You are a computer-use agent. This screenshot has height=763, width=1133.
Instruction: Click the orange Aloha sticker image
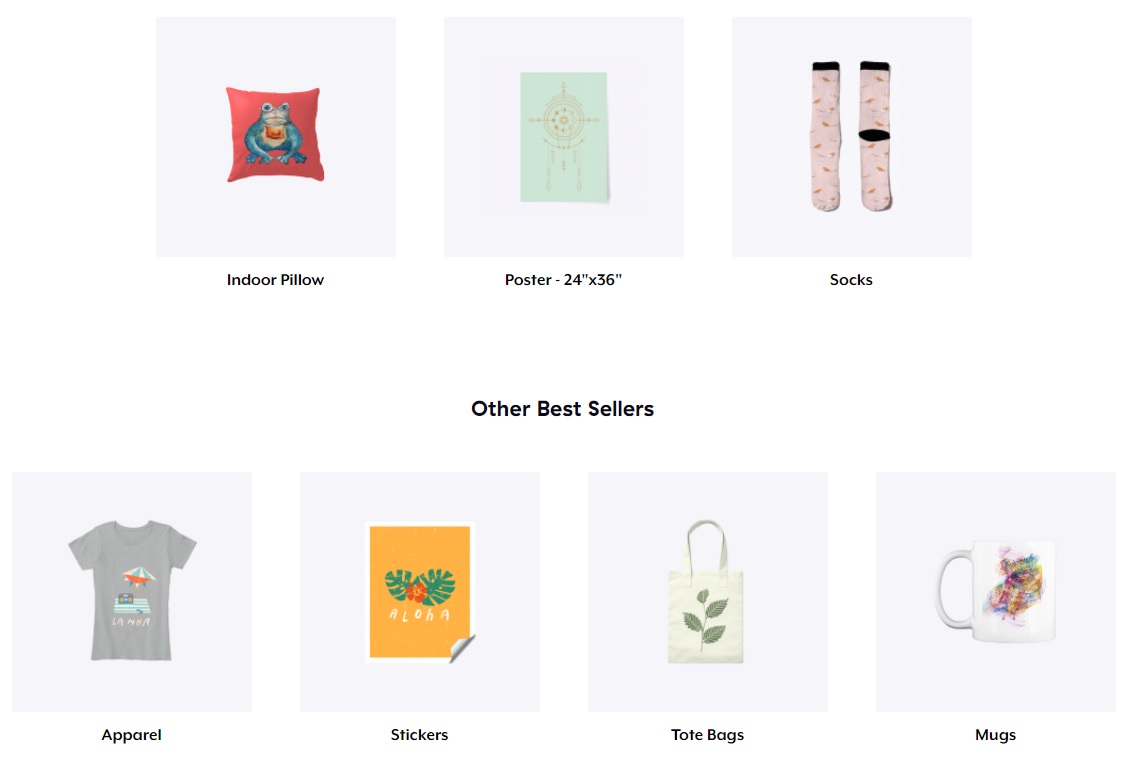420,592
